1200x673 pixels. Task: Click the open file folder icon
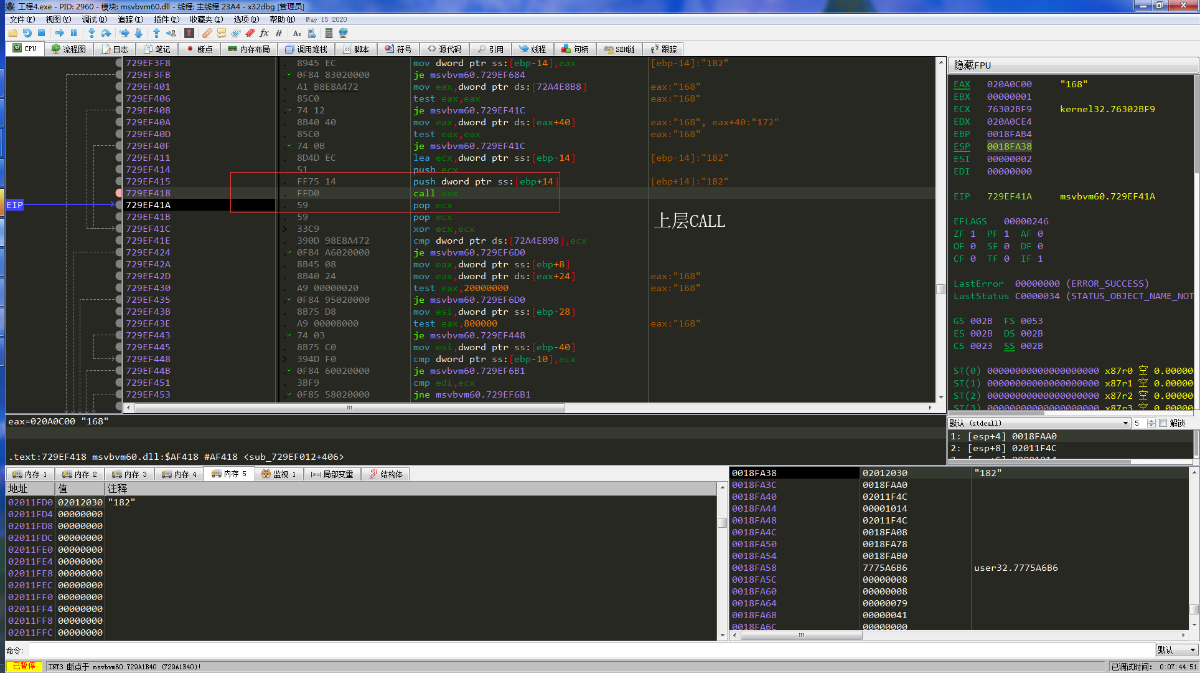point(13,33)
